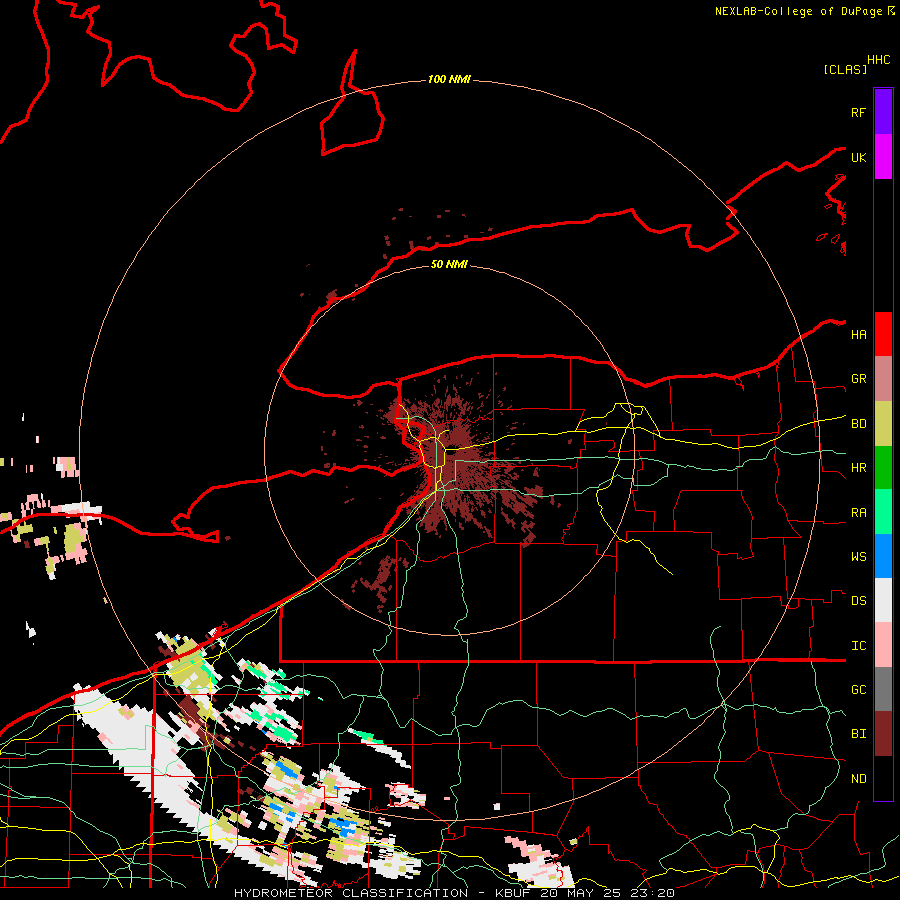Click the 50 NMI range ring label
The height and width of the screenshot is (900, 900).
click(x=449, y=264)
